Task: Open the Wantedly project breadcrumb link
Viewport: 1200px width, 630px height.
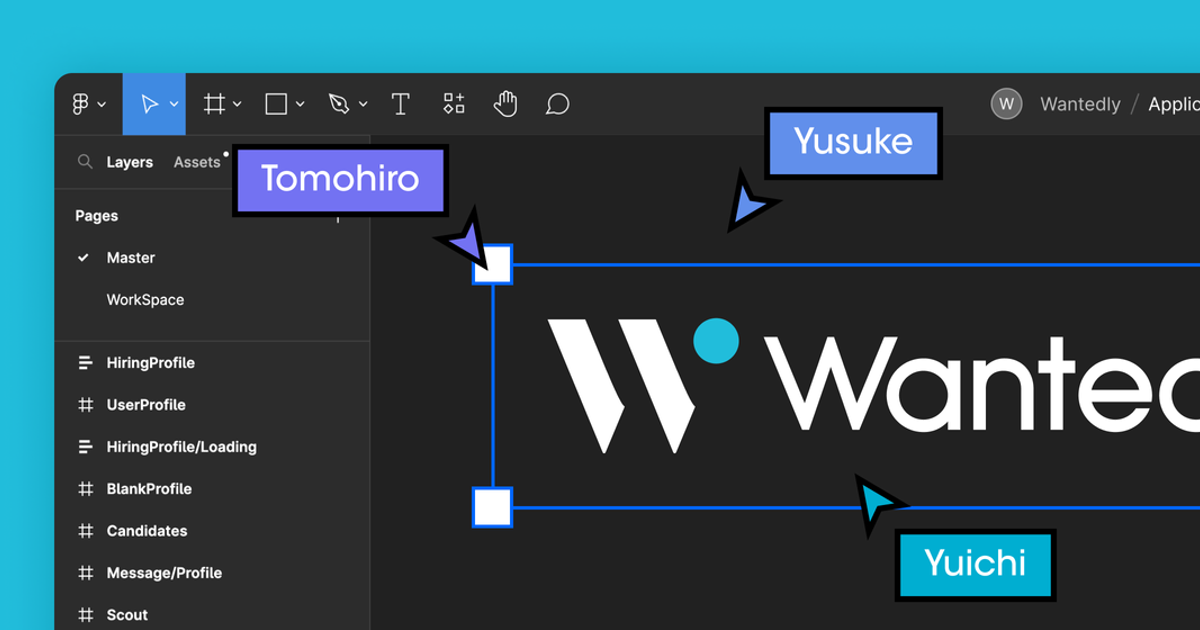Action: tap(1080, 103)
